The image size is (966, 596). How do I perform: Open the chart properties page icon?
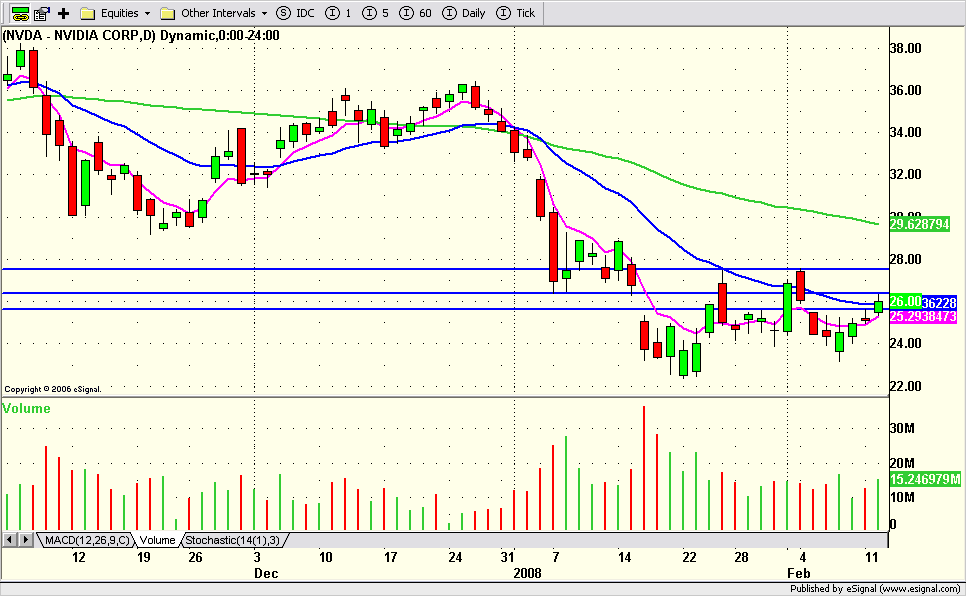click(x=42, y=13)
